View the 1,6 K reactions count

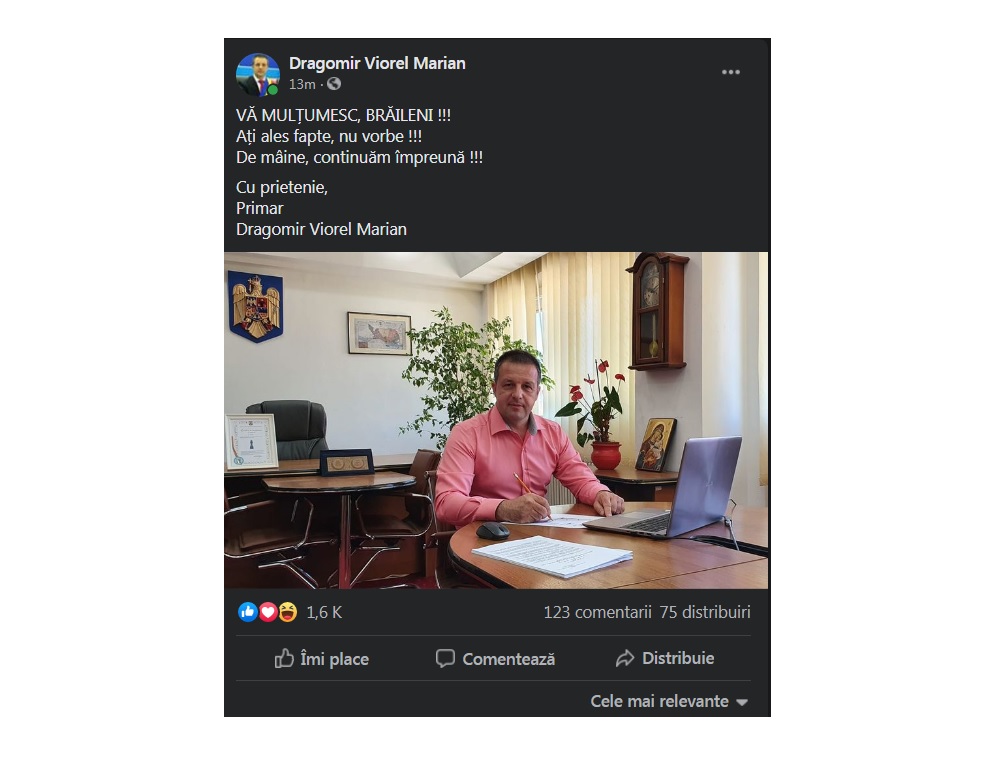(324, 612)
